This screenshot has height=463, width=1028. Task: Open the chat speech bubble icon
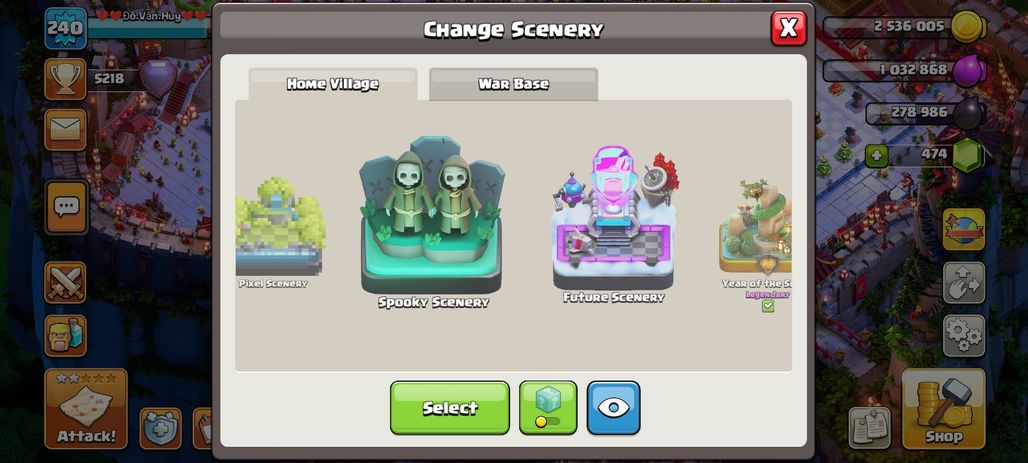pos(66,207)
